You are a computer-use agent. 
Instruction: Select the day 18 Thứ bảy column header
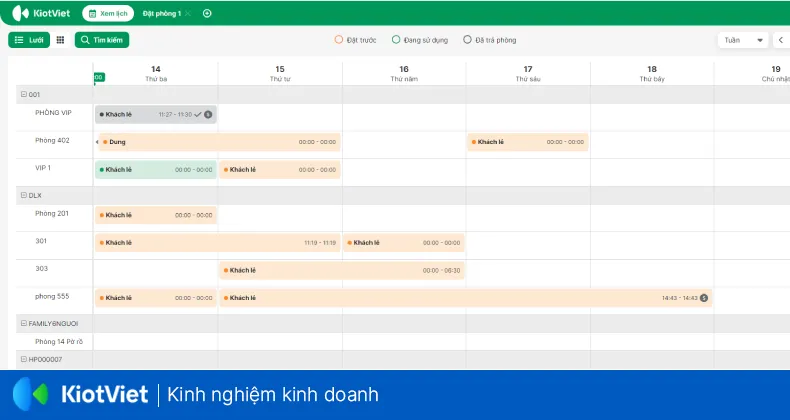pos(652,74)
